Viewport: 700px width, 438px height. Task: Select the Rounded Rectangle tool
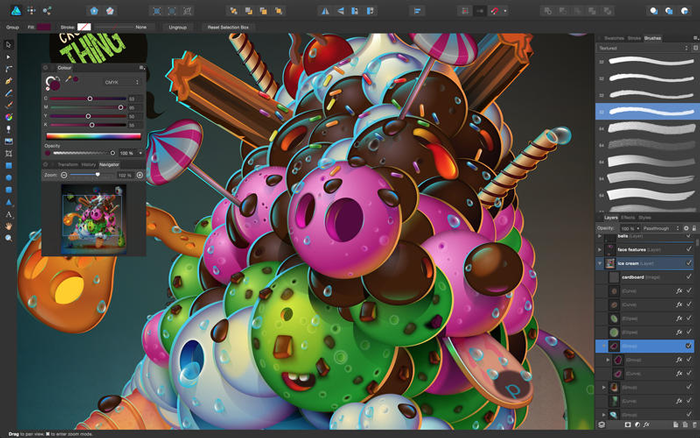pos(8,190)
